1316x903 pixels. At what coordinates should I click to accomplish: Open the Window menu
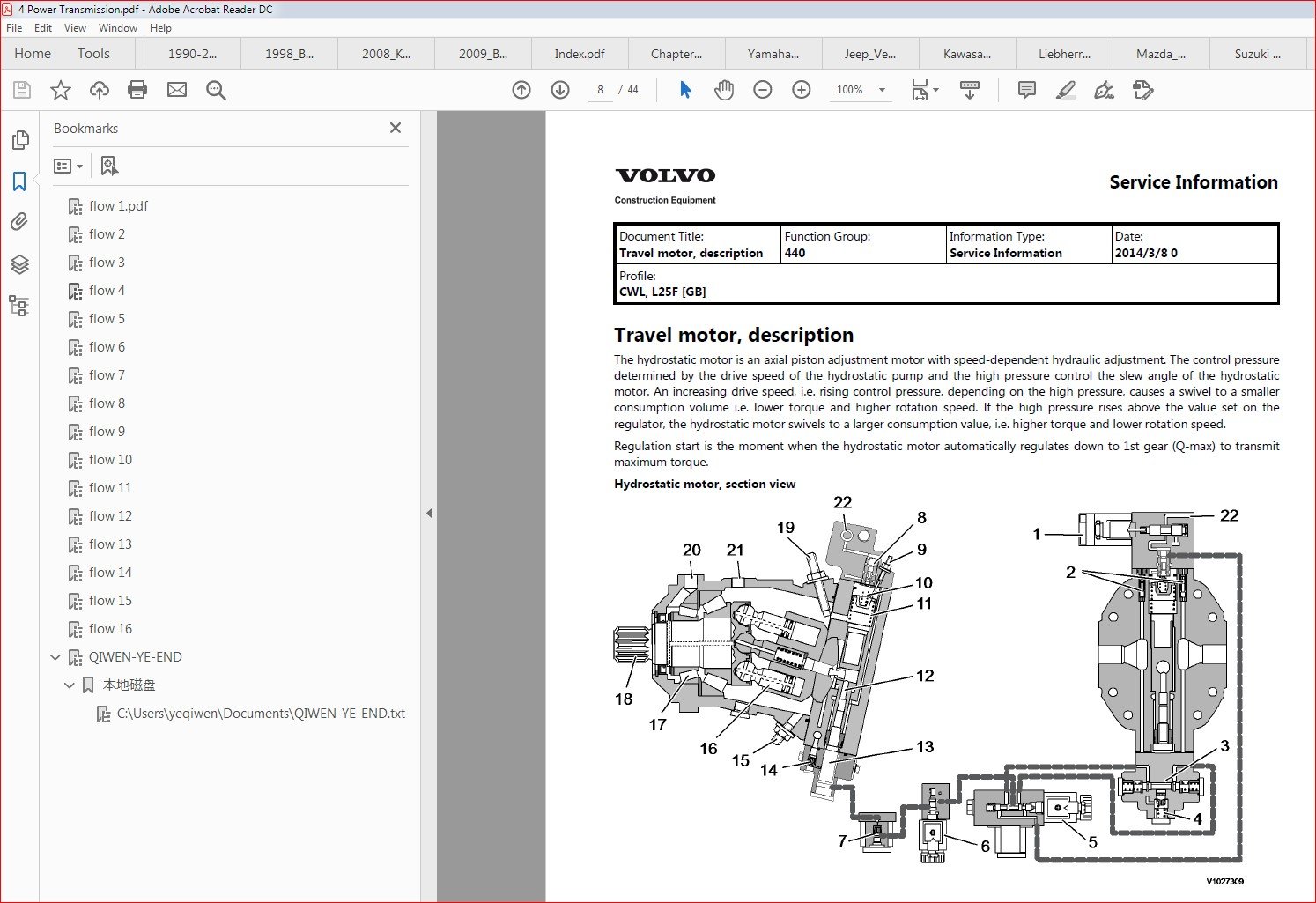pos(118,28)
